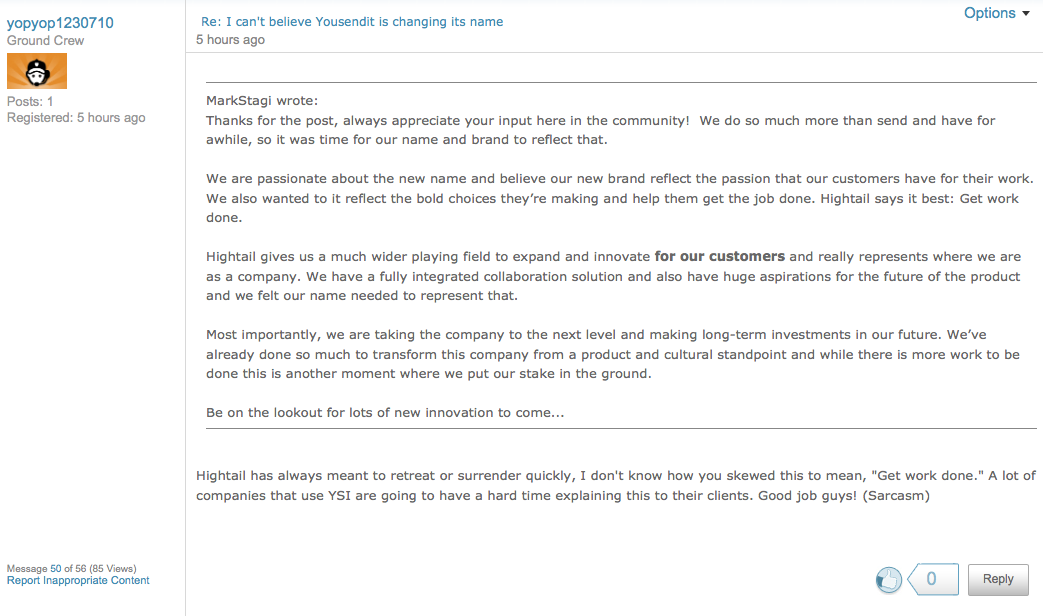Report Inappropriate Content for this post
The image size is (1043, 616).
click(x=78, y=580)
